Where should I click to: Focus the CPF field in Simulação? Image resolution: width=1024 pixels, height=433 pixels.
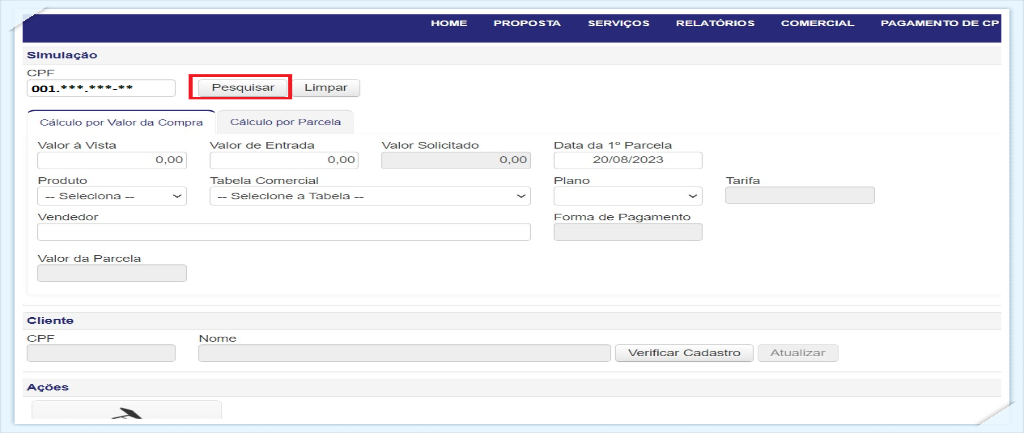pyautogui.click(x=101, y=88)
